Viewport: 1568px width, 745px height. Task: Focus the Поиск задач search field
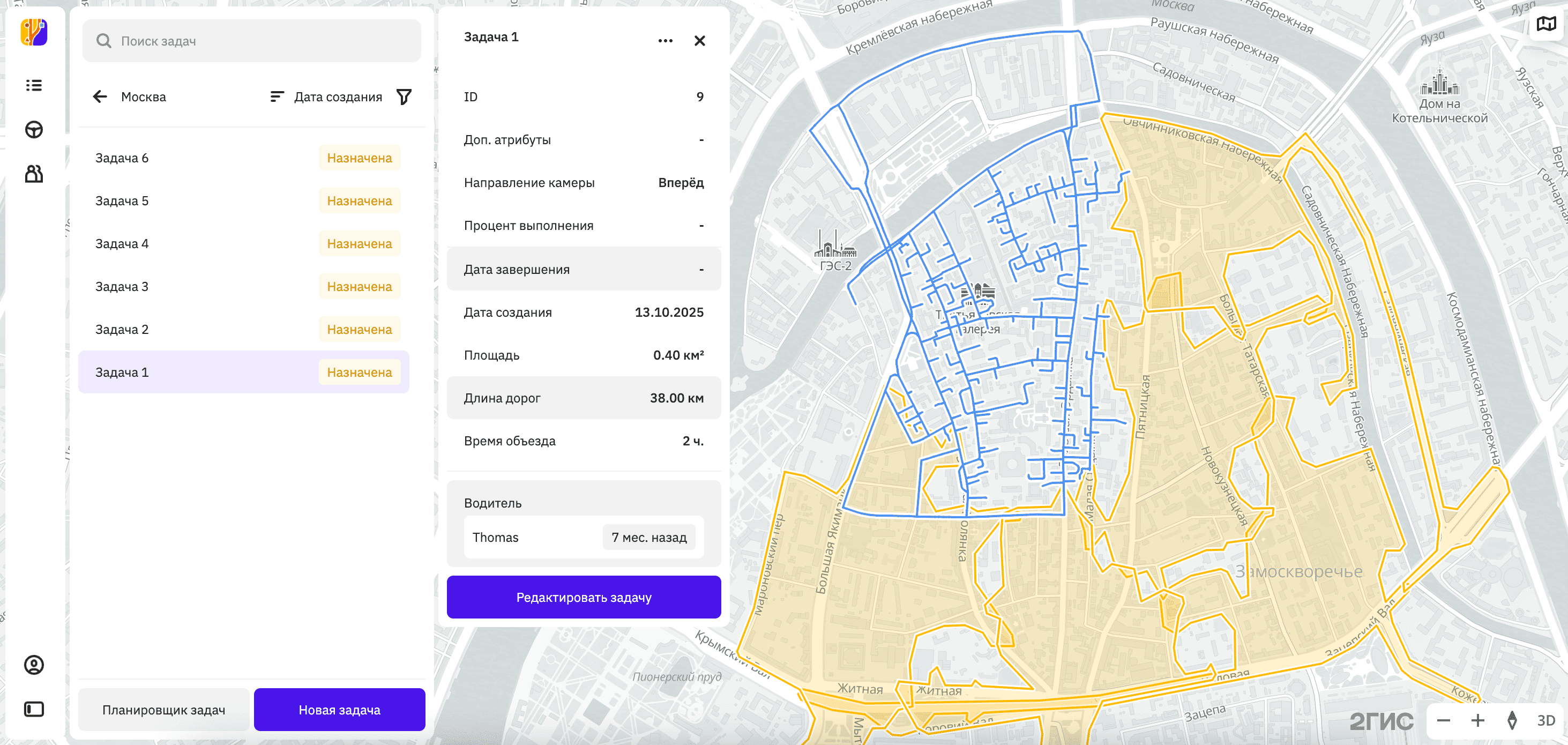point(262,41)
